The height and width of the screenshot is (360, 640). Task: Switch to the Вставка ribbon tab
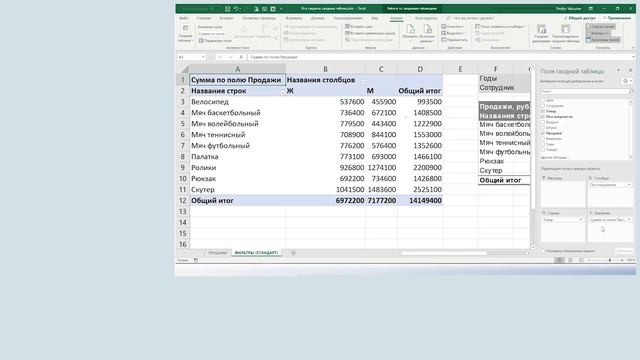227,18
